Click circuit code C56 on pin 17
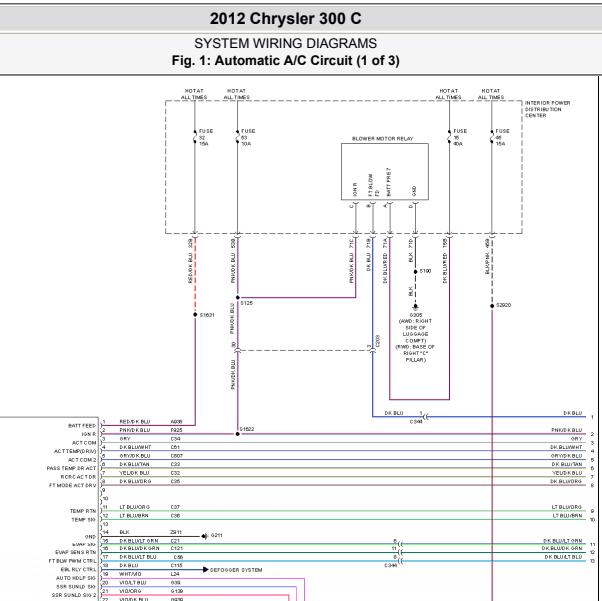This screenshot has height=601, width=602. point(178,557)
